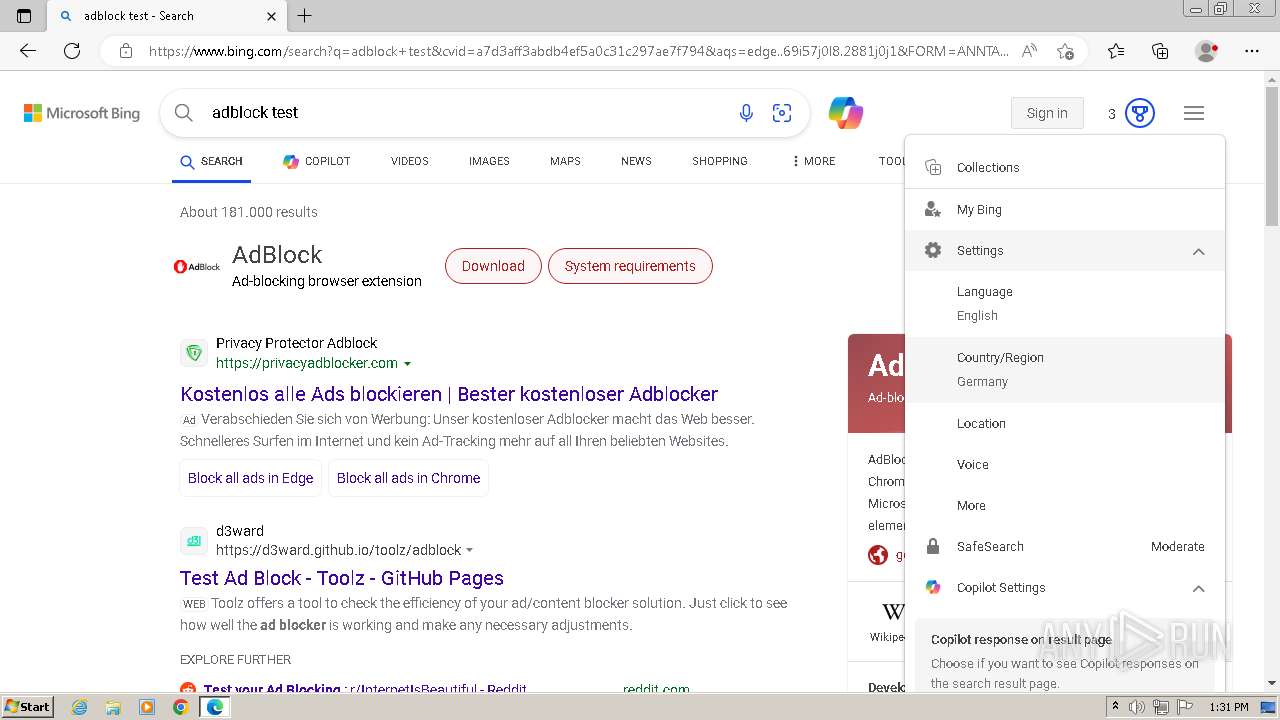Switch to the COPILOT tab

317,161
